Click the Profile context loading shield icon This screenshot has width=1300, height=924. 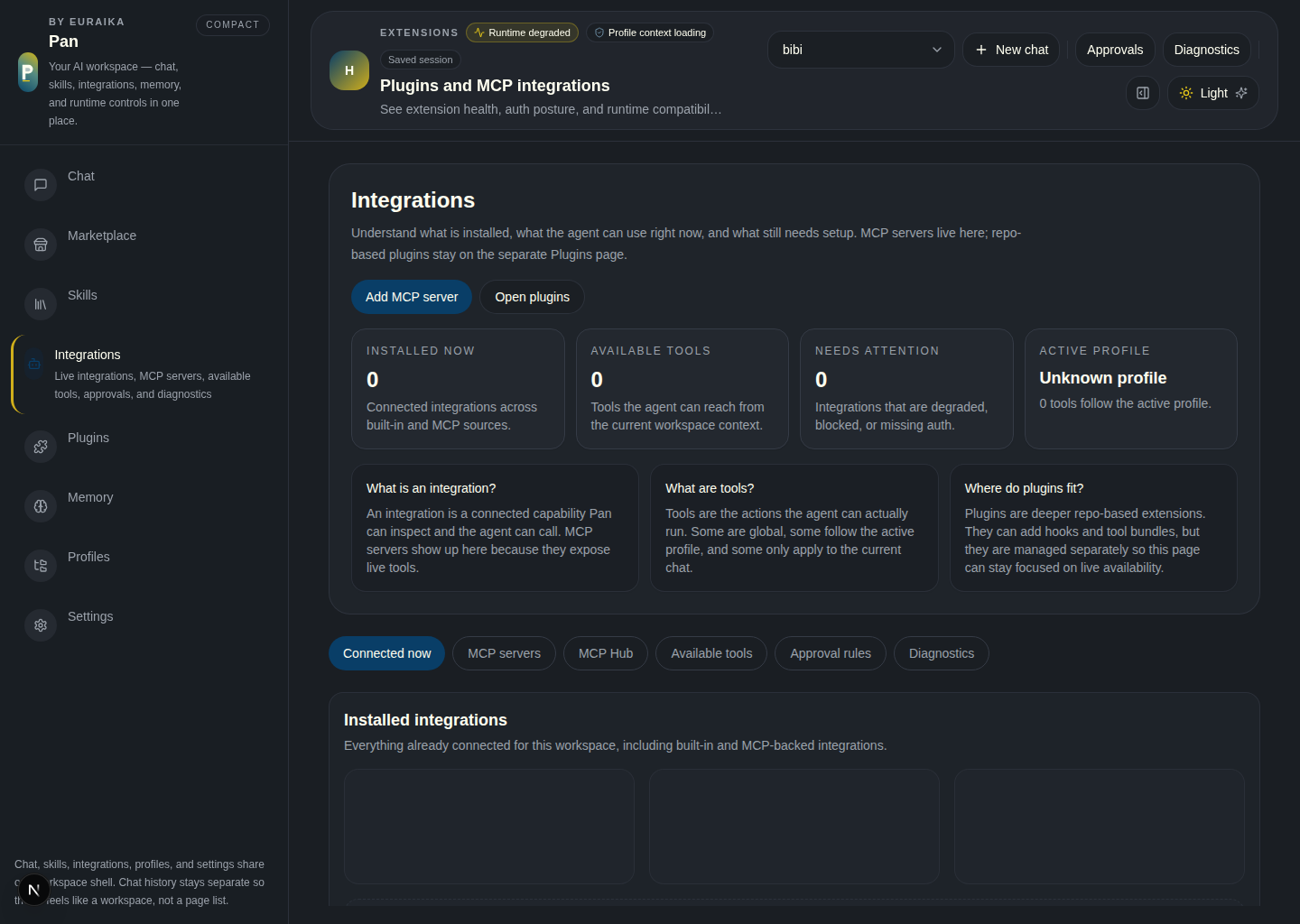pyautogui.click(x=599, y=32)
